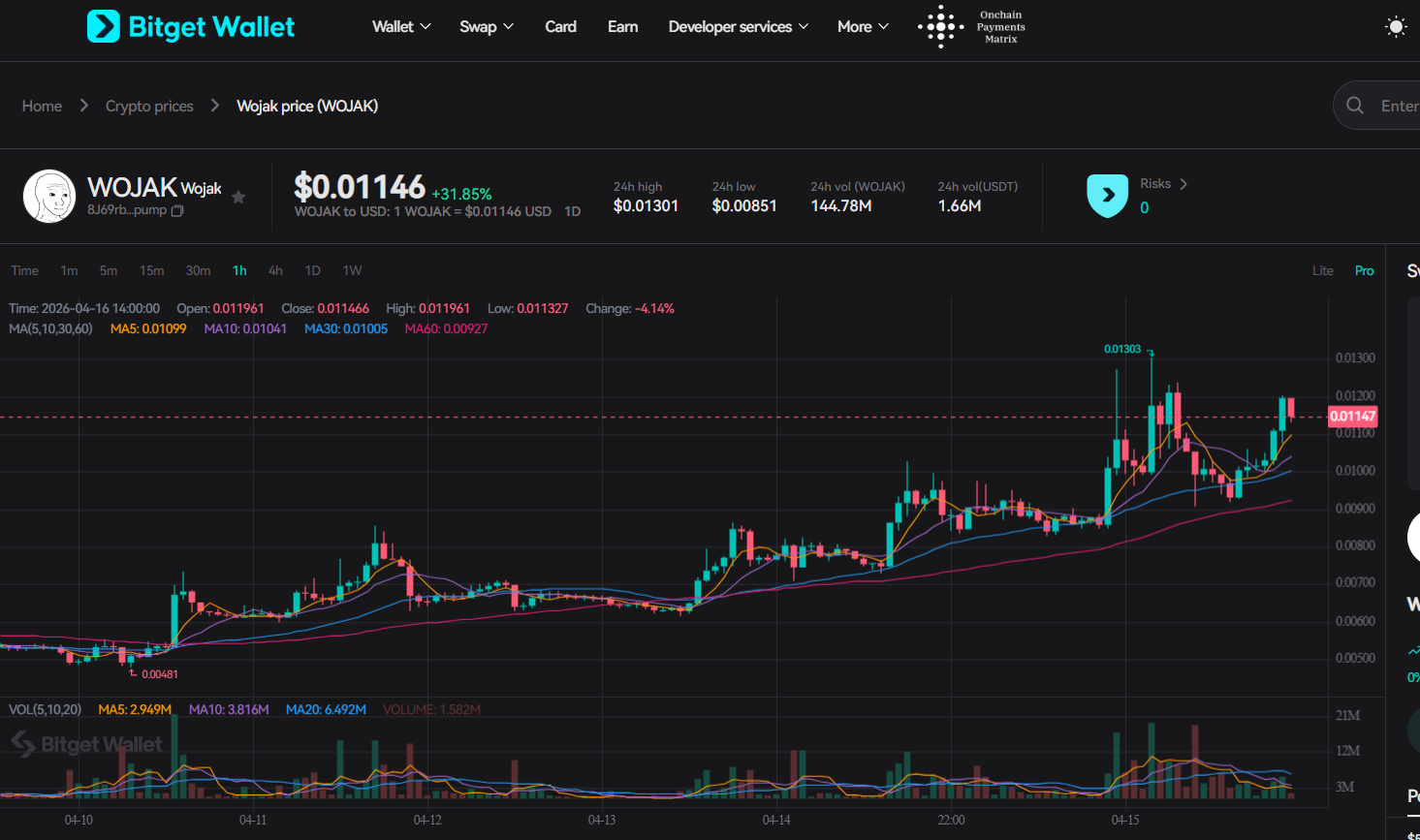Click the current price tag 0.01147
Viewport: 1420px width, 840px height.
click(x=1352, y=417)
